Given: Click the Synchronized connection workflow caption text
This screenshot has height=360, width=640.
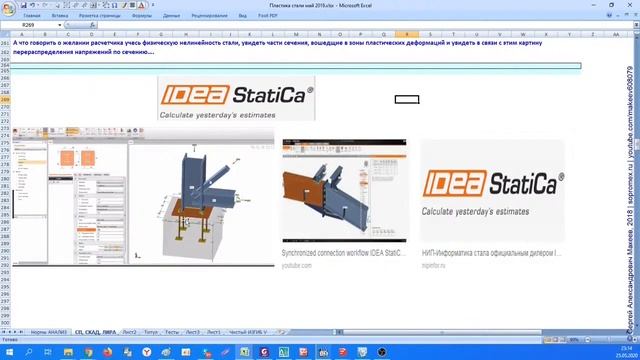Looking at the screenshot, I should pyautogui.click(x=343, y=253).
